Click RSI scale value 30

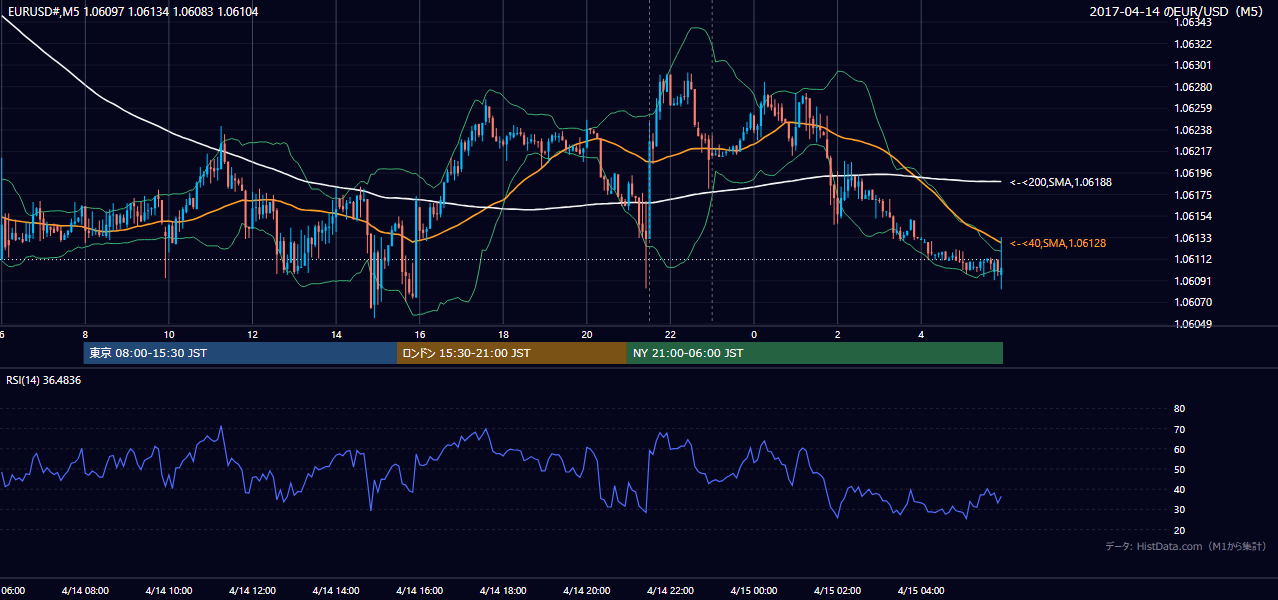(x=1179, y=510)
